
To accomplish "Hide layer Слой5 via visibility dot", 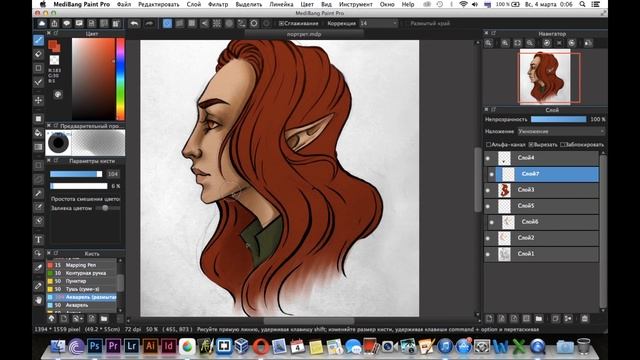I will [488, 206].
